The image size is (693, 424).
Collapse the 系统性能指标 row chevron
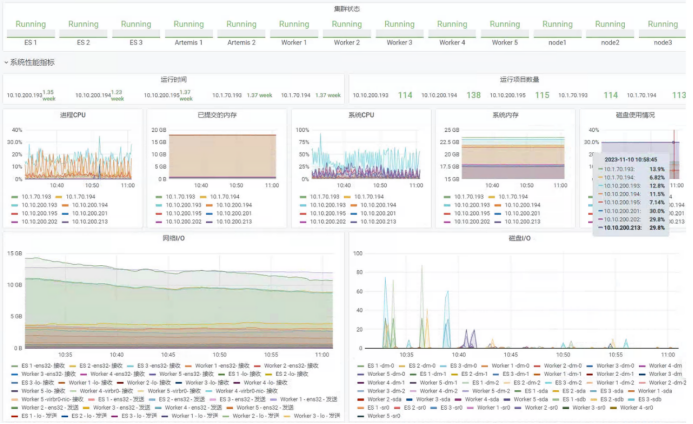5,62
